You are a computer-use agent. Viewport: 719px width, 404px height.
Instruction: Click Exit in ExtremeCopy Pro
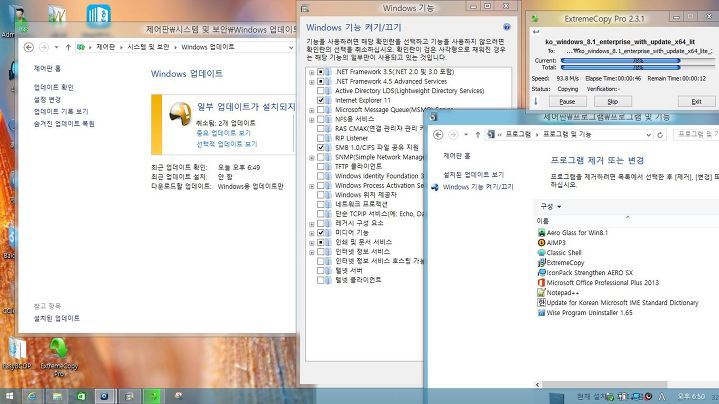(697, 101)
